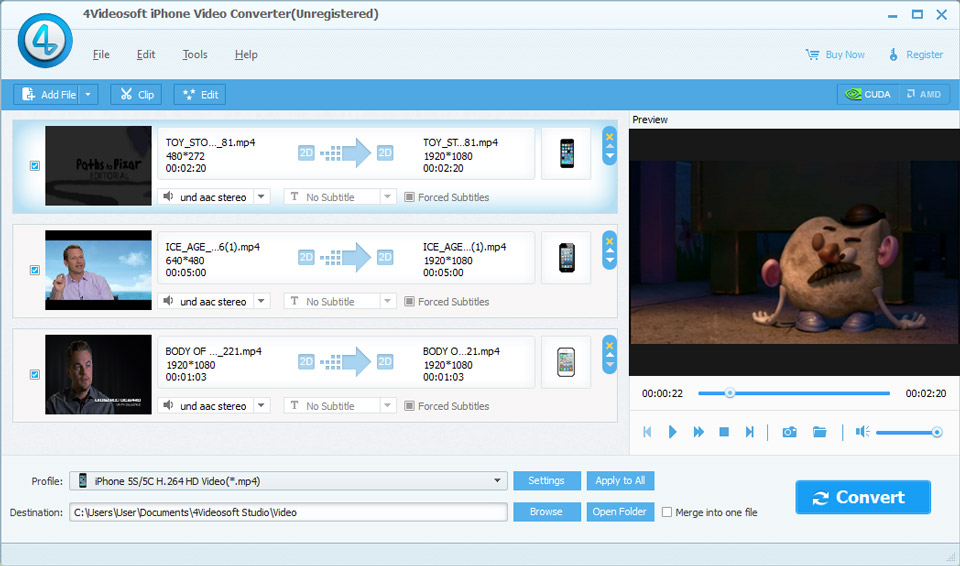The width and height of the screenshot is (960, 566).
Task: Enable Merge into one file
Action: [x=667, y=512]
